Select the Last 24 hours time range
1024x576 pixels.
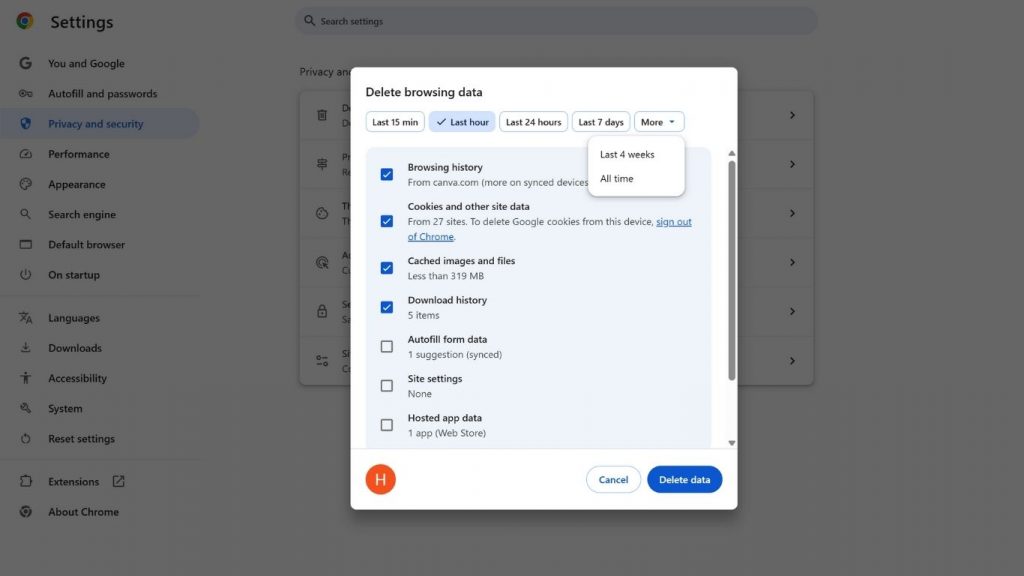[533, 122]
